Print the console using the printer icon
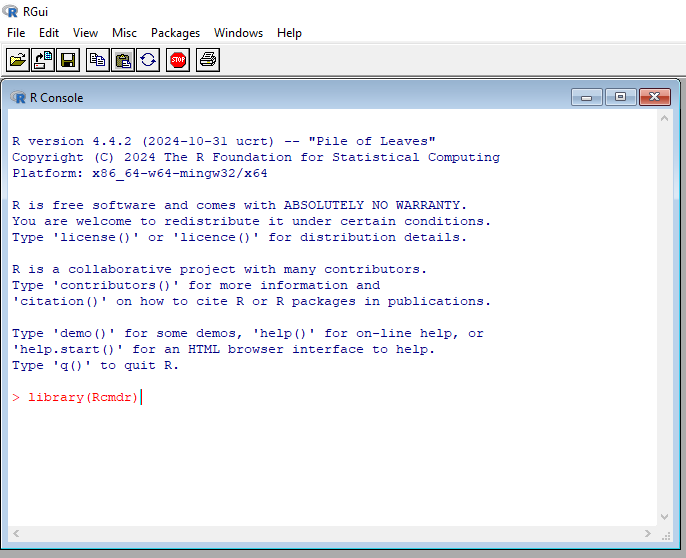The image size is (686, 558). point(207,60)
